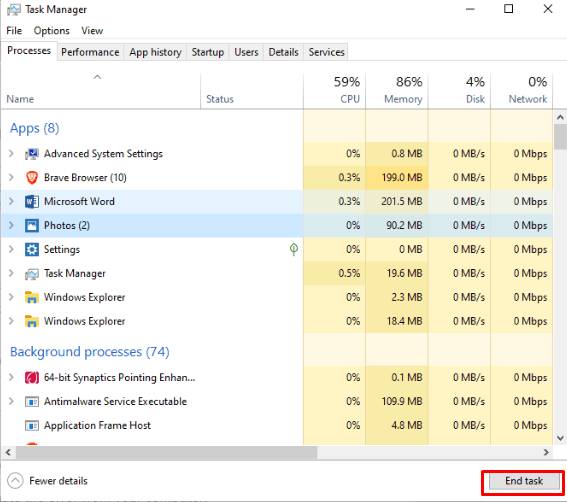Expand the Antimalware Service Executable row
The height and width of the screenshot is (502, 567).
coord(11,401)
